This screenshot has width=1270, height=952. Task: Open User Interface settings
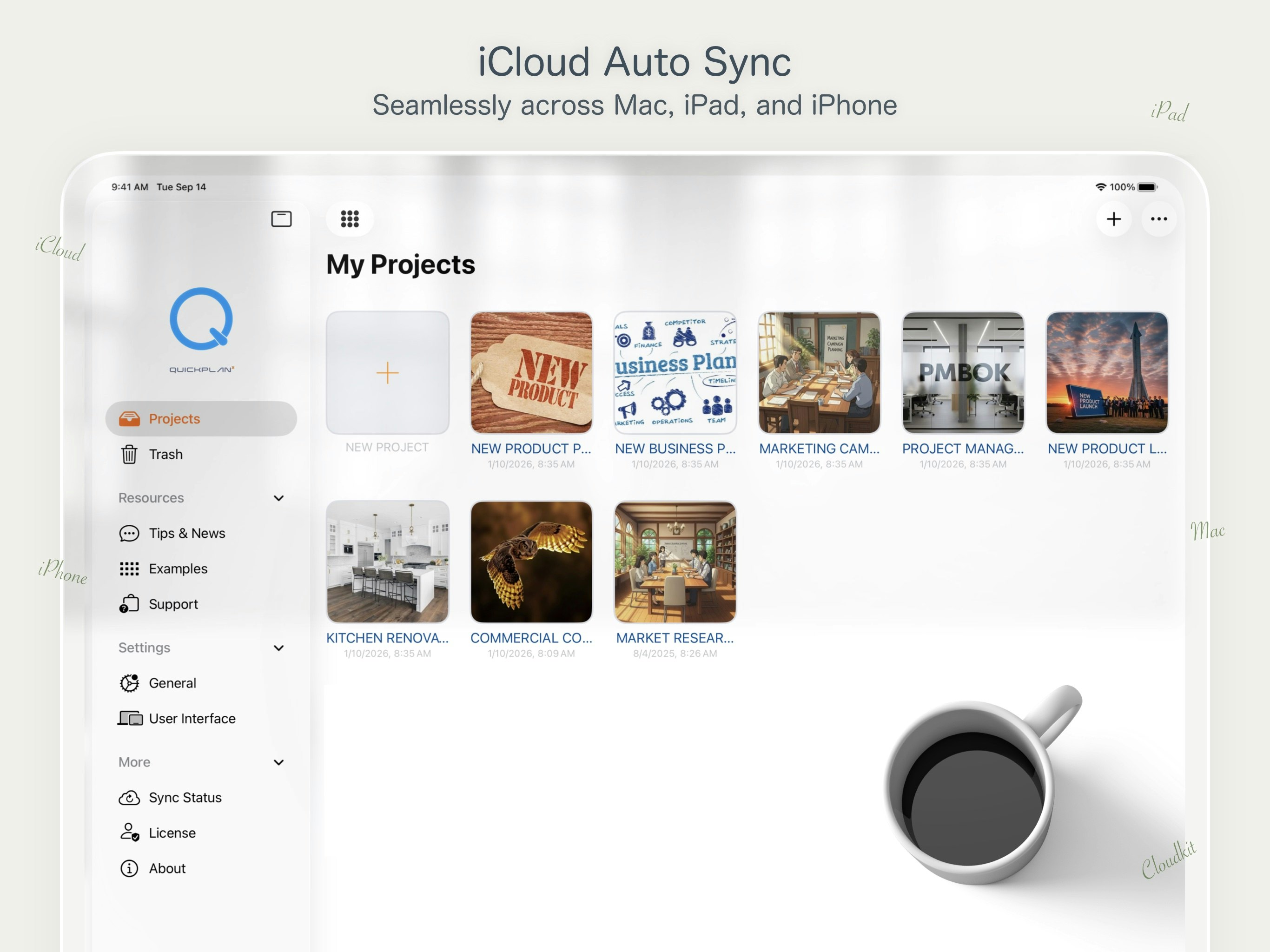[x=192, y=718]
